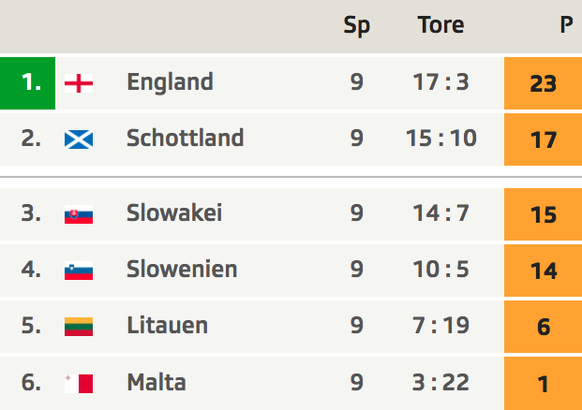The image size is (582, 410).
Task: Open the Litauen team entry
Action: [x=167, y=325]
